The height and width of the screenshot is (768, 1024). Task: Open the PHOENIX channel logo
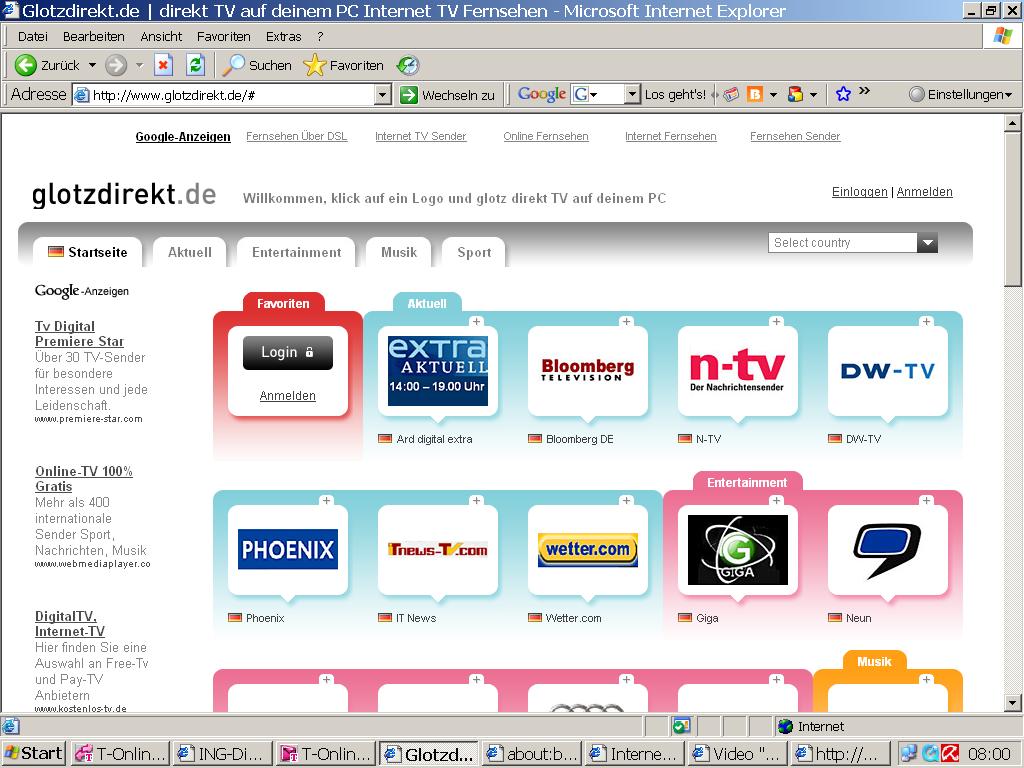coord(288,550)
